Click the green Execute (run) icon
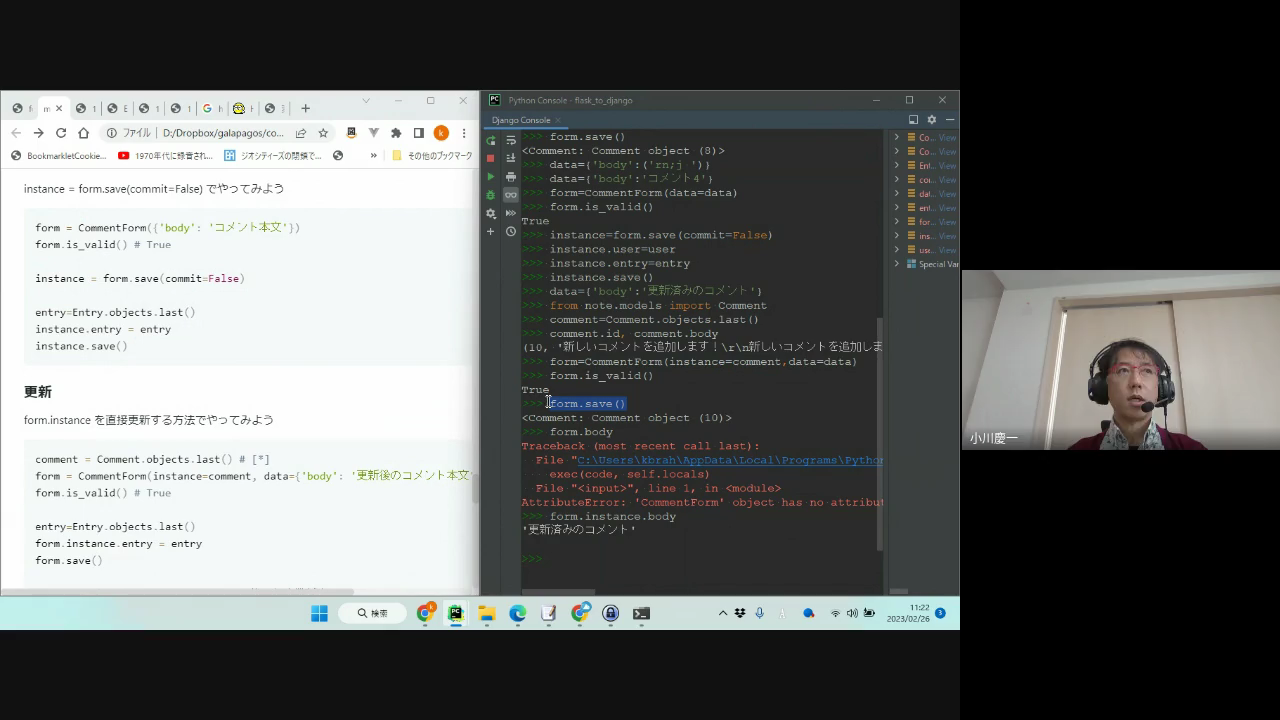The width and height of the screenshot is (1280, 720). [491, 177]
